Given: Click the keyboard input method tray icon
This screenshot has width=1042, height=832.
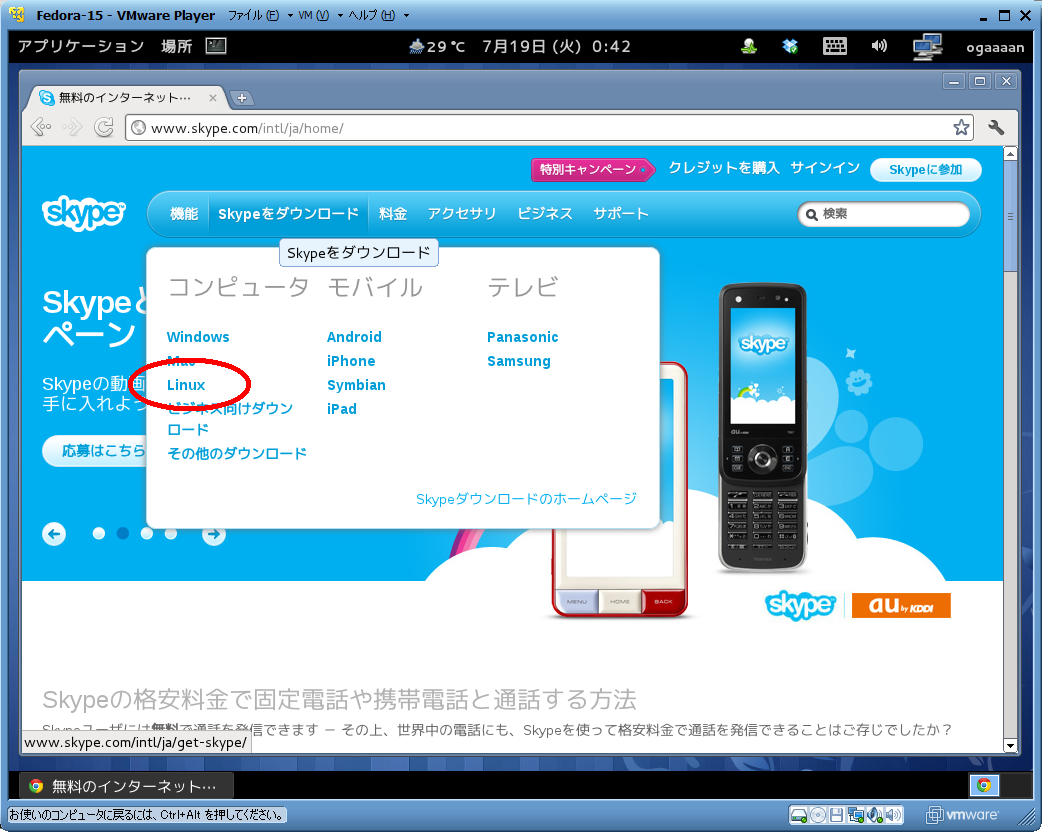Looking at the screenshot, I should (x=835, y=46).
